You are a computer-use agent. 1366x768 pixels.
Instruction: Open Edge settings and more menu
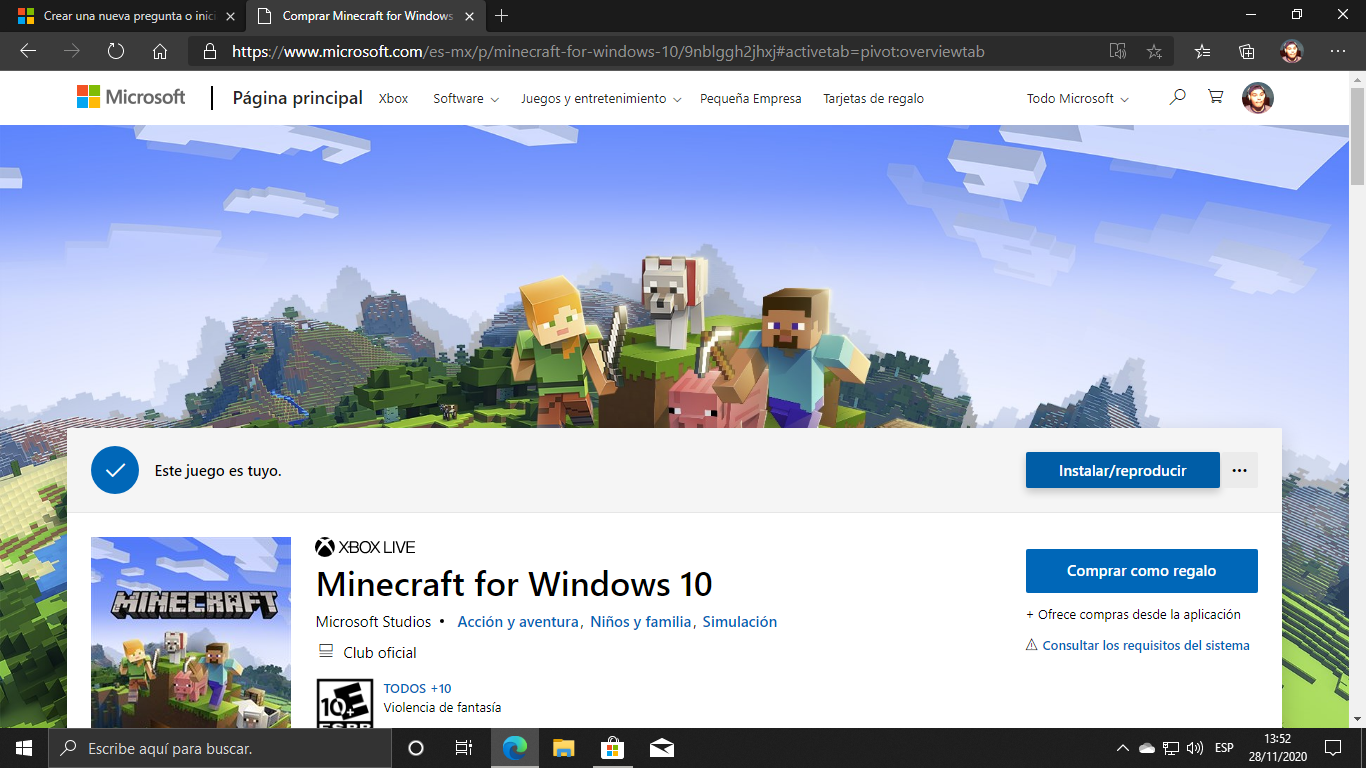[1338, 51]
